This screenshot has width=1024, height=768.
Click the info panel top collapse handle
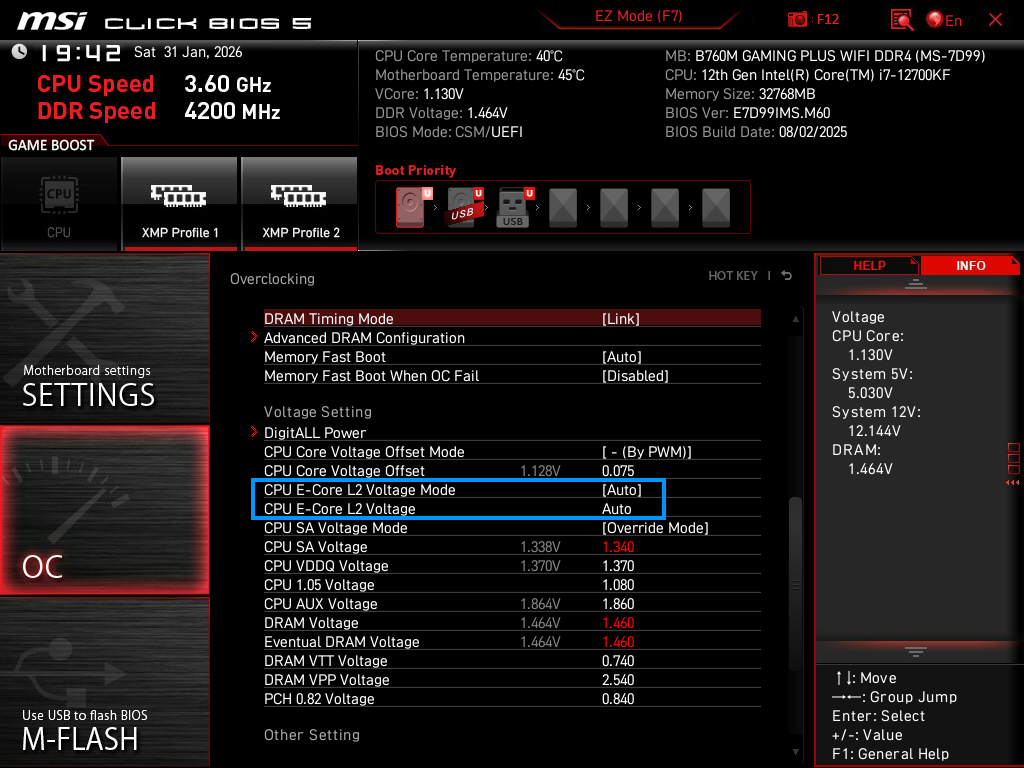[x=916, y=283]
